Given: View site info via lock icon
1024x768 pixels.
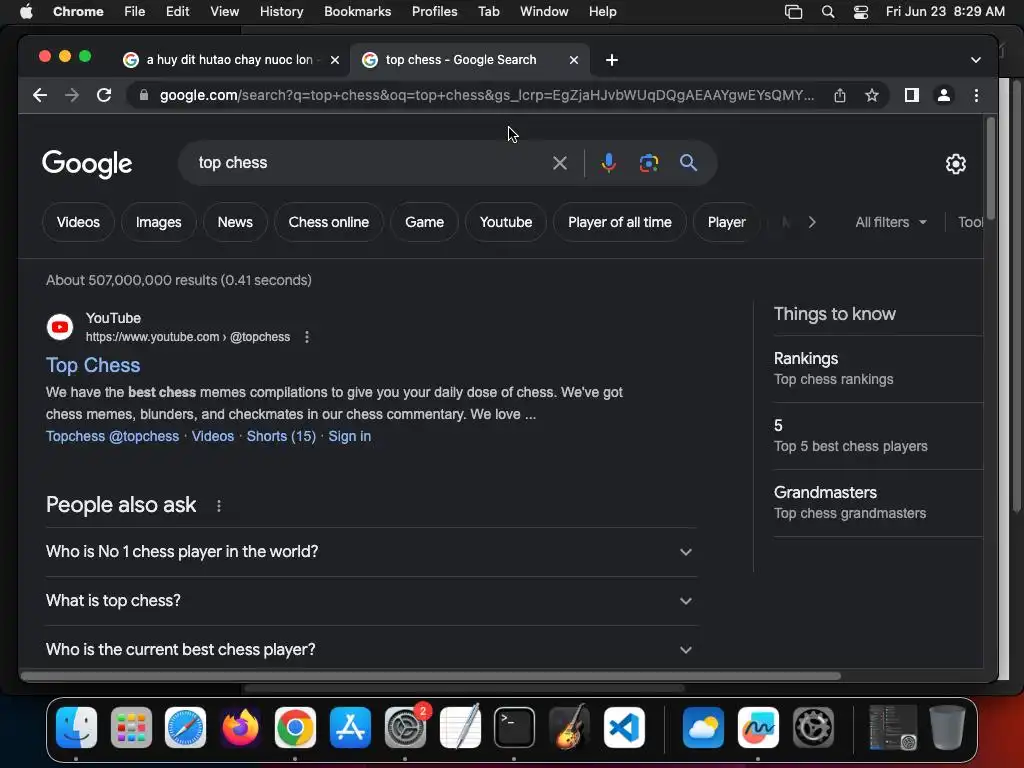Looking at the screenshot, I should [143, 95].
